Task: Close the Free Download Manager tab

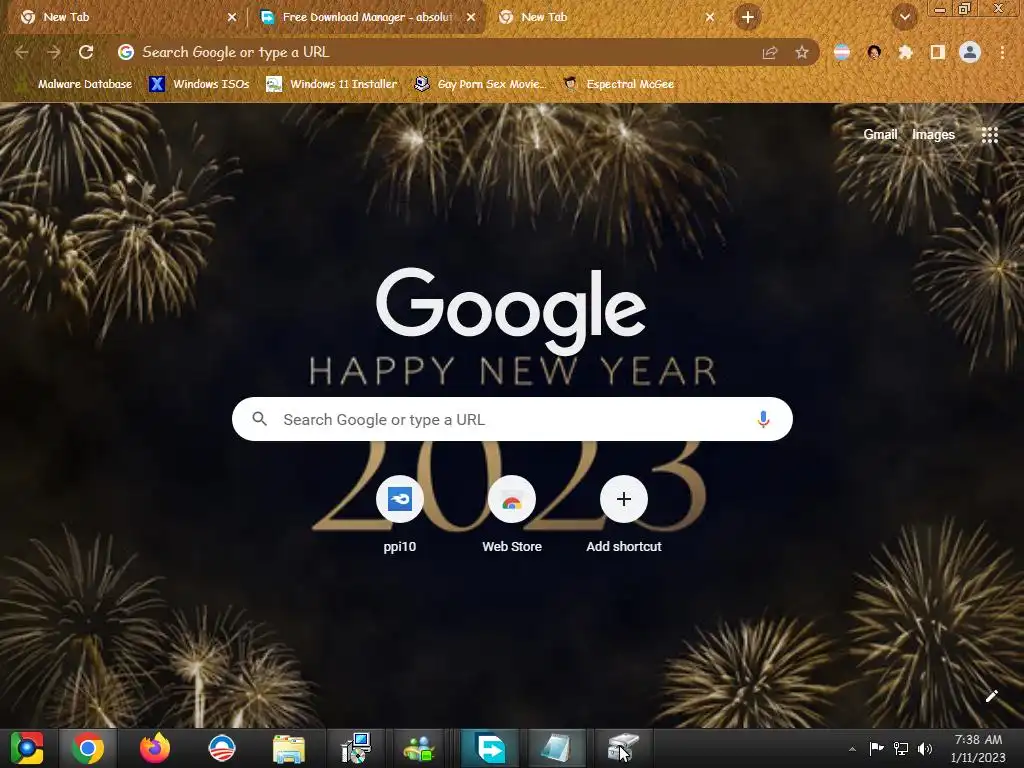Action: click(x=471, y=18)
